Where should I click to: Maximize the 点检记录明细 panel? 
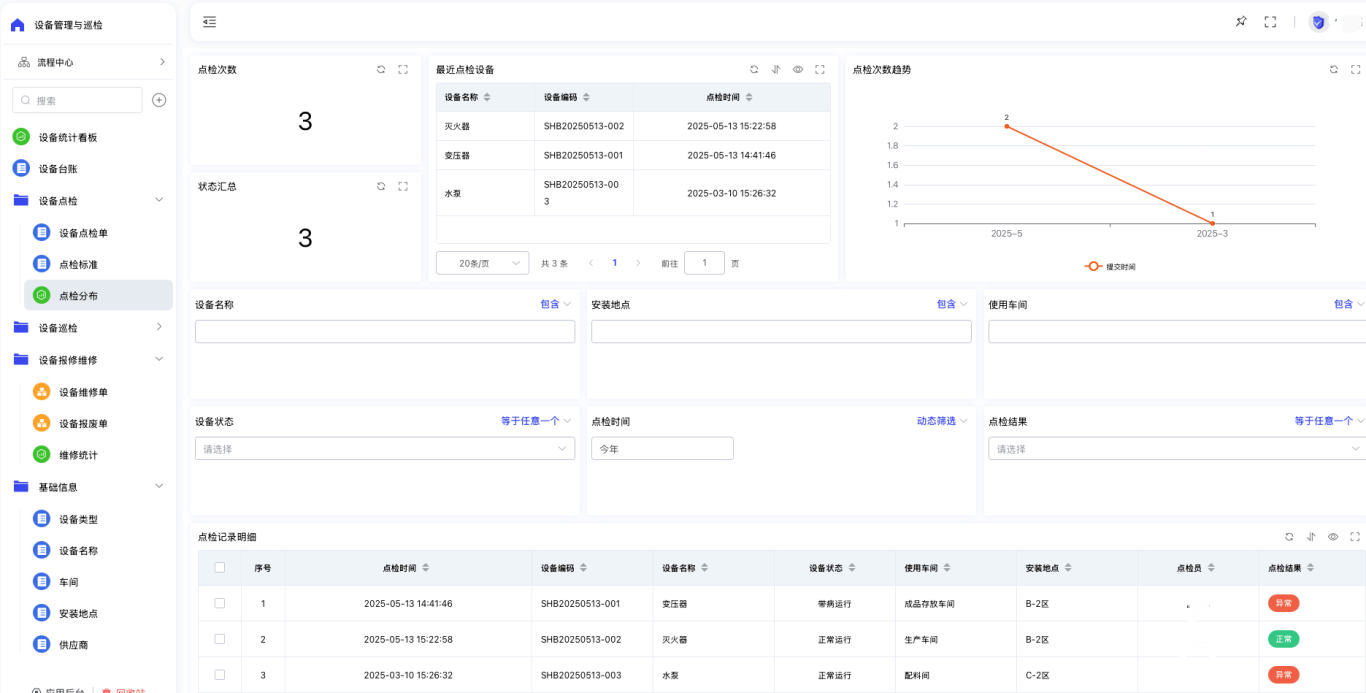point(1355,537)
